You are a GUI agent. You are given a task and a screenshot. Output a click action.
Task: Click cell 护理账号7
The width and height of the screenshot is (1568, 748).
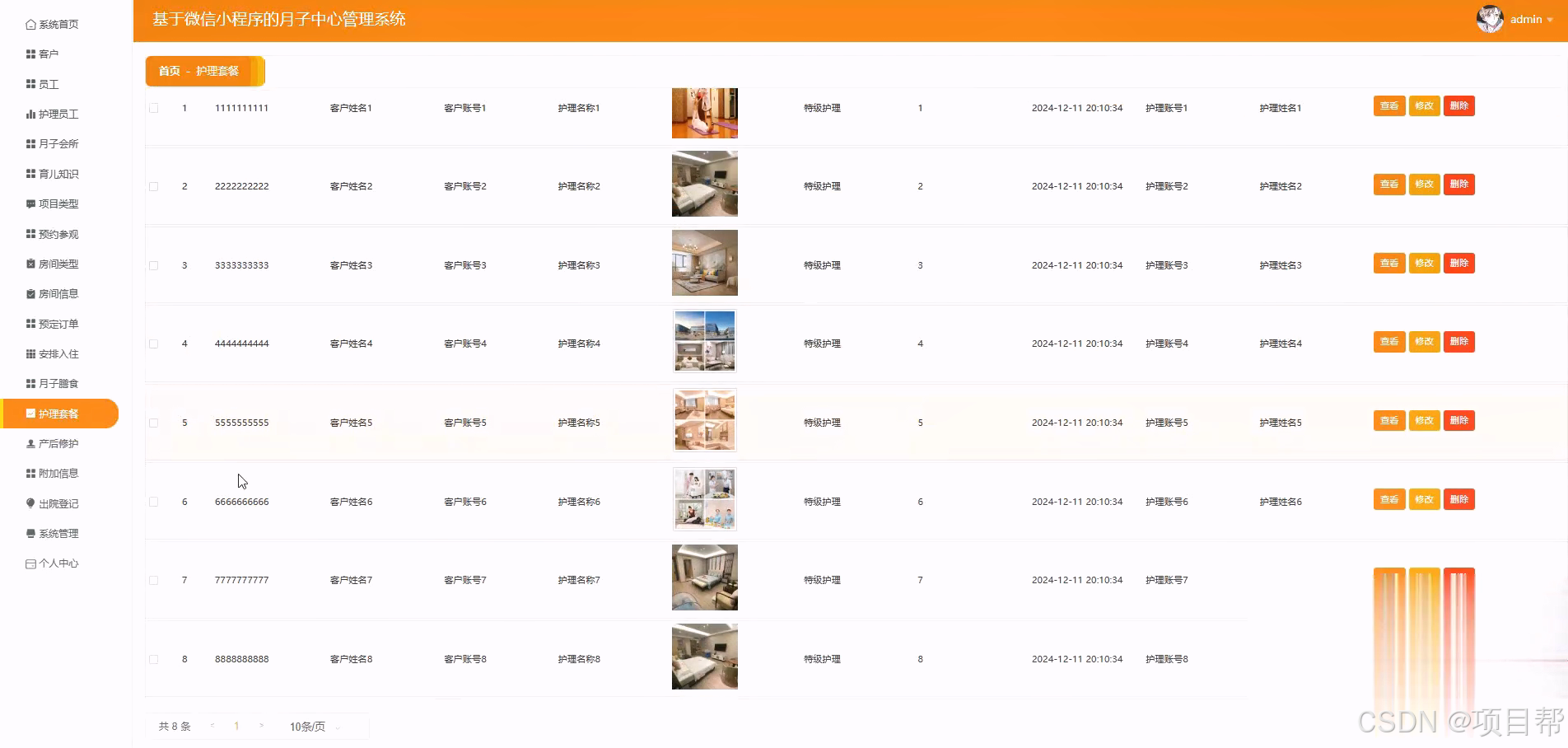tap(1167, 580)
